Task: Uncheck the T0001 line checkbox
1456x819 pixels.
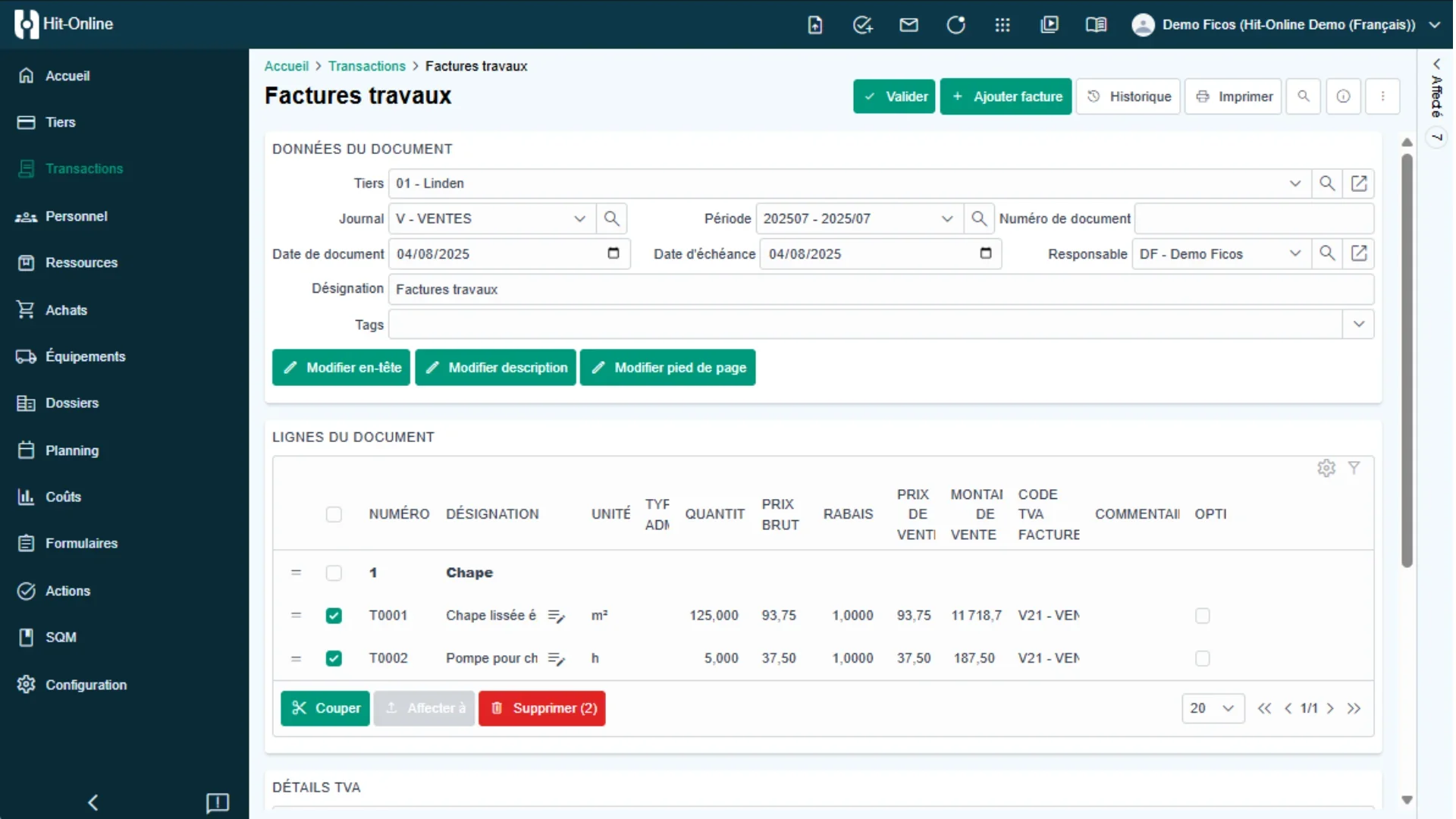Action: 334,616
